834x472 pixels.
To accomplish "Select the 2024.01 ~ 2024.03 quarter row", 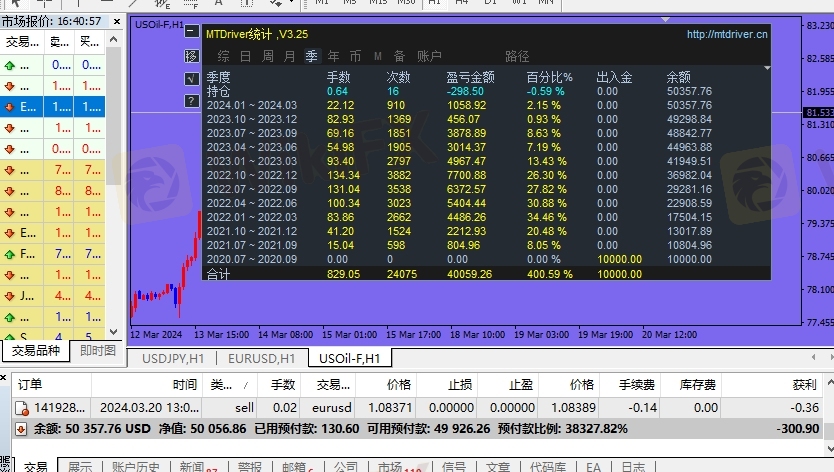I will pyautogui.click(x=486, y=105).
